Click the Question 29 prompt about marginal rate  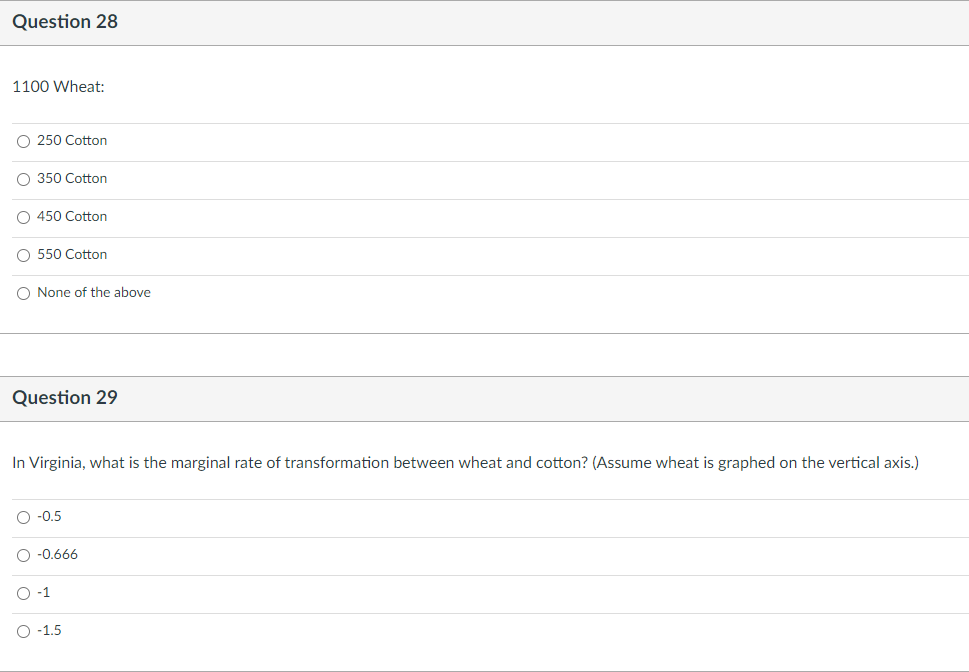(x=465, y=463)
